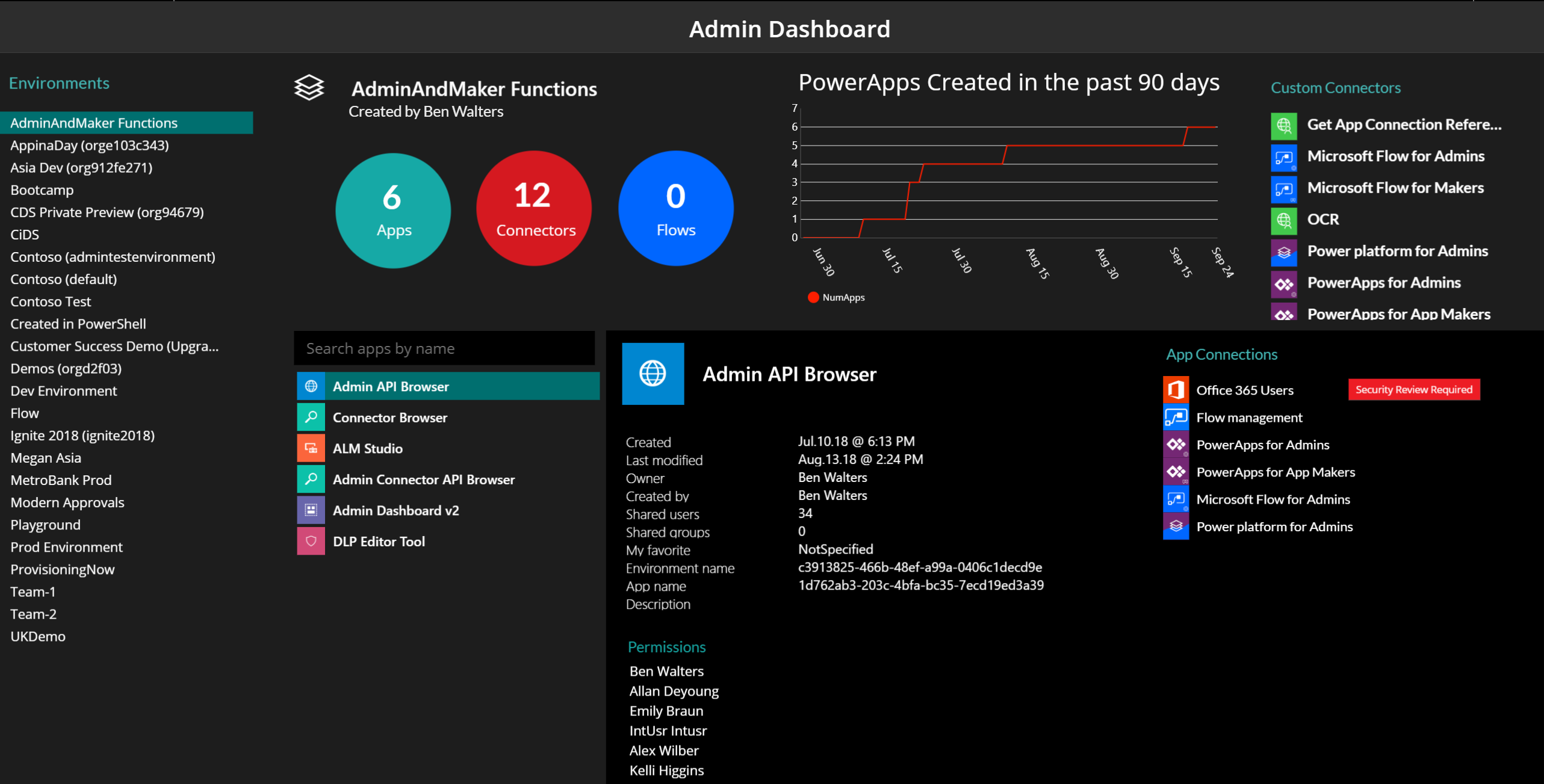1544x784 pixels.
Task: Click the Security Review Required badge
Action: (x=1414, y=389)
